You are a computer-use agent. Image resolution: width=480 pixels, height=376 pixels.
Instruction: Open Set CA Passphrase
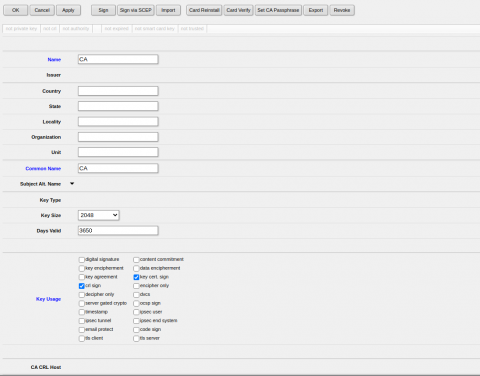tap(278, 10)
